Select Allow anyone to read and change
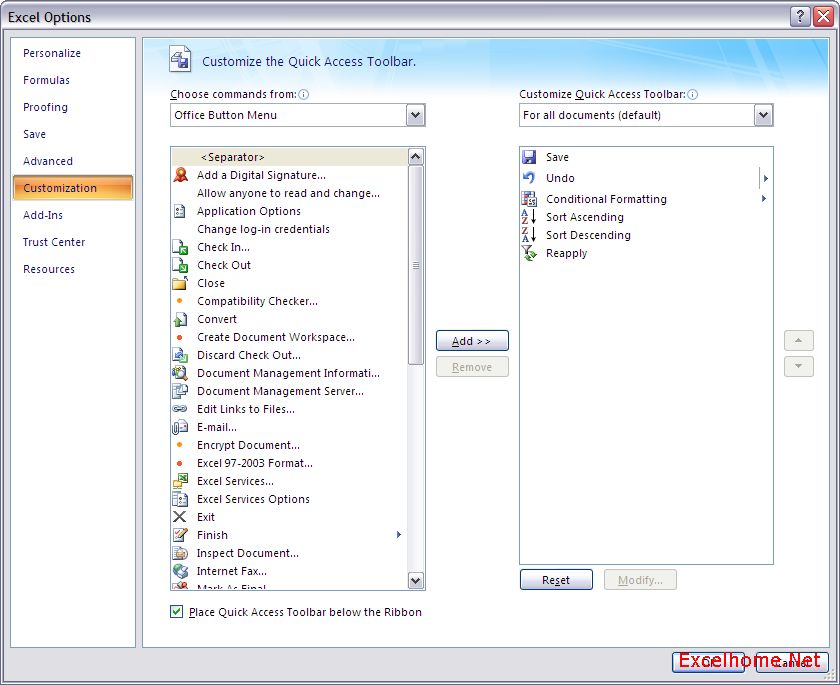This screenshot has height=685, width=840. (x=289, y=193)
